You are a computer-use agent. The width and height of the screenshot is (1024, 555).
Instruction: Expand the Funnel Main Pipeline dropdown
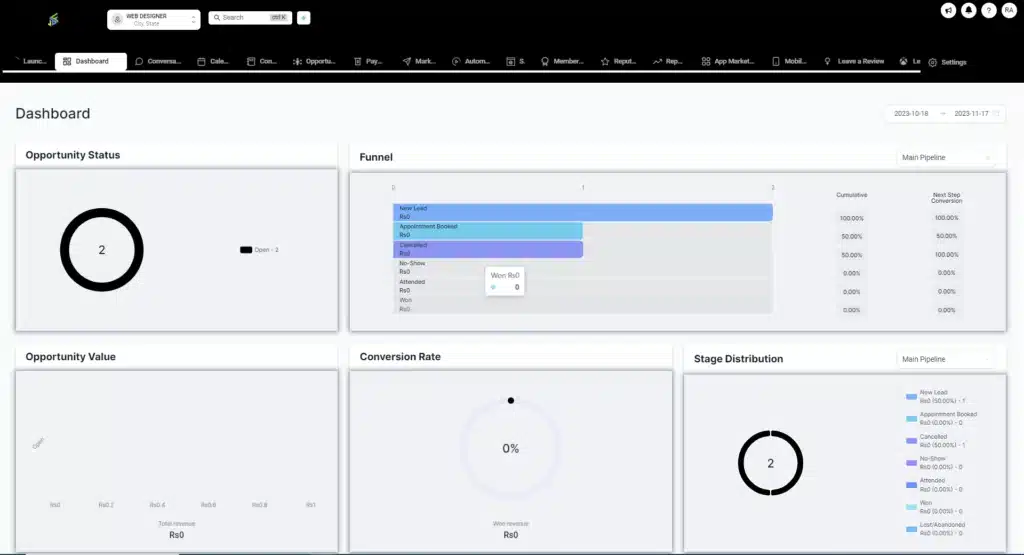click(946, 157)
